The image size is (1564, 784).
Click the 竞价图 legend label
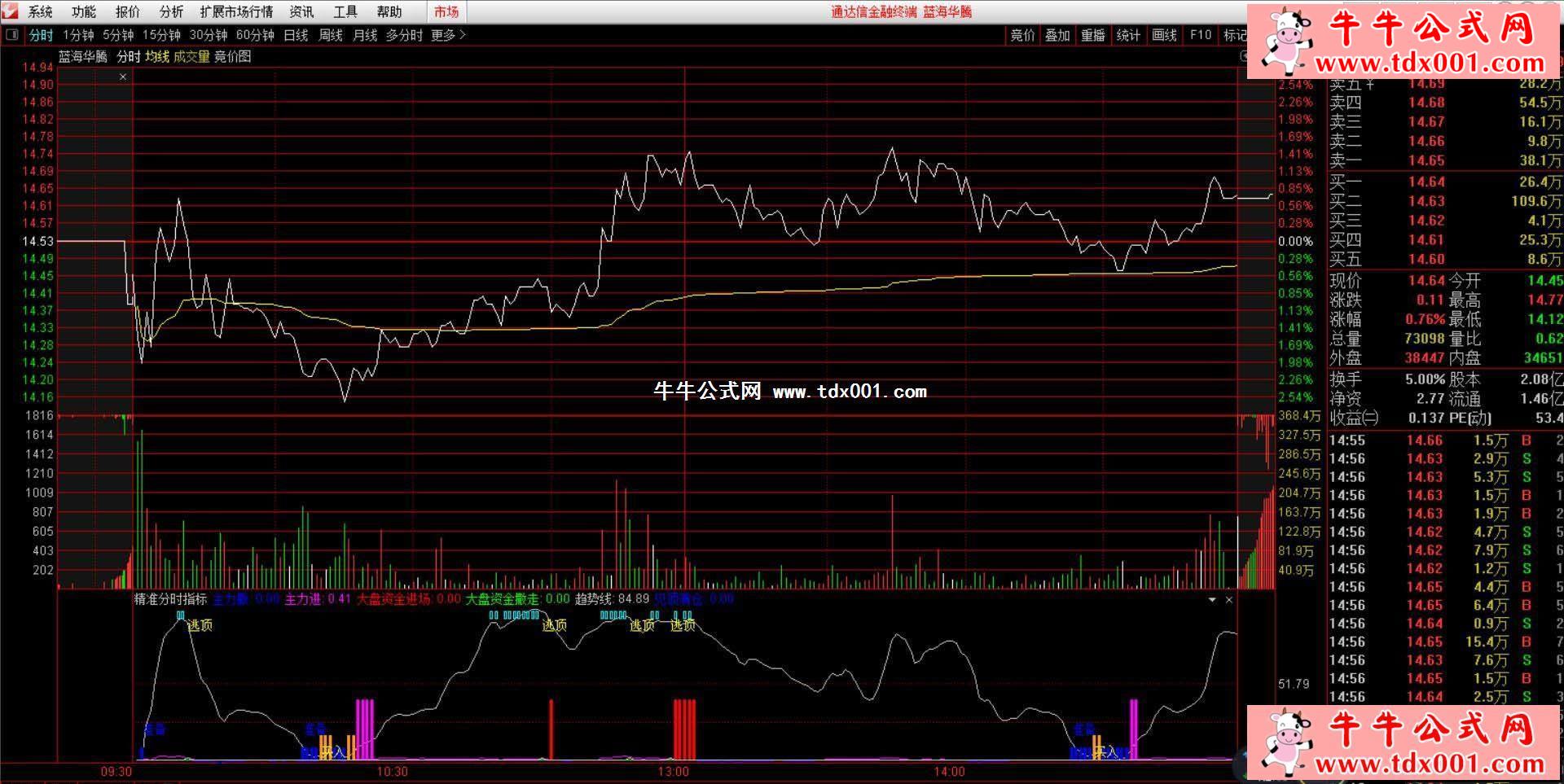click(x=232, y=56)
